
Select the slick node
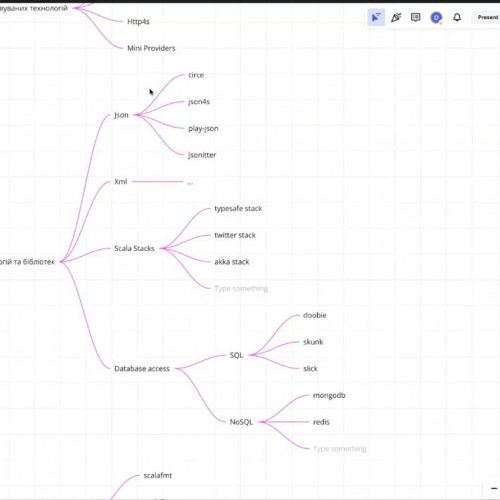[310, 369]
